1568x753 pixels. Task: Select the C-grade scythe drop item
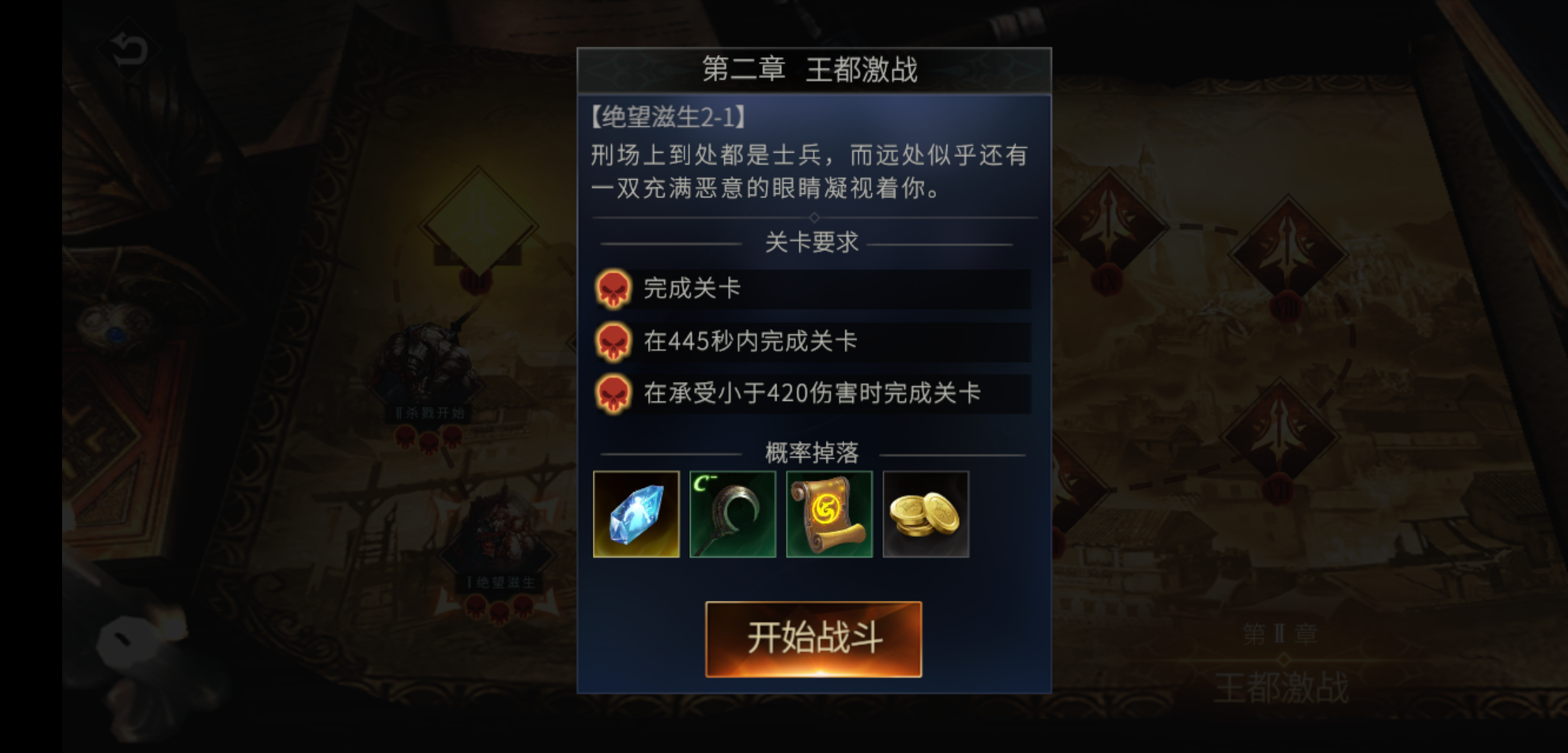732,514
